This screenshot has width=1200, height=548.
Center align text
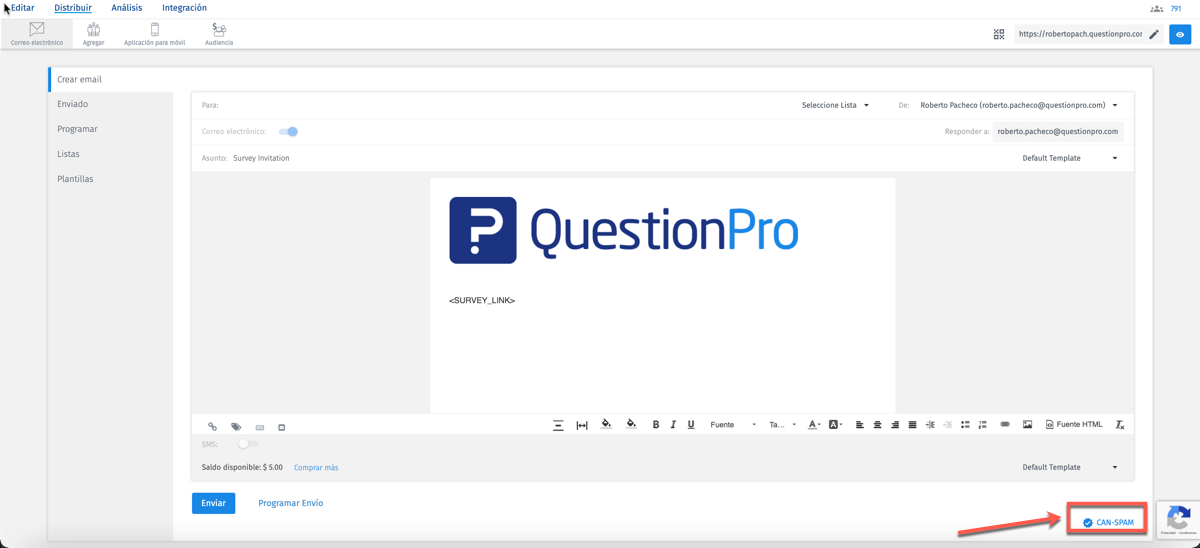coord(878,425)
